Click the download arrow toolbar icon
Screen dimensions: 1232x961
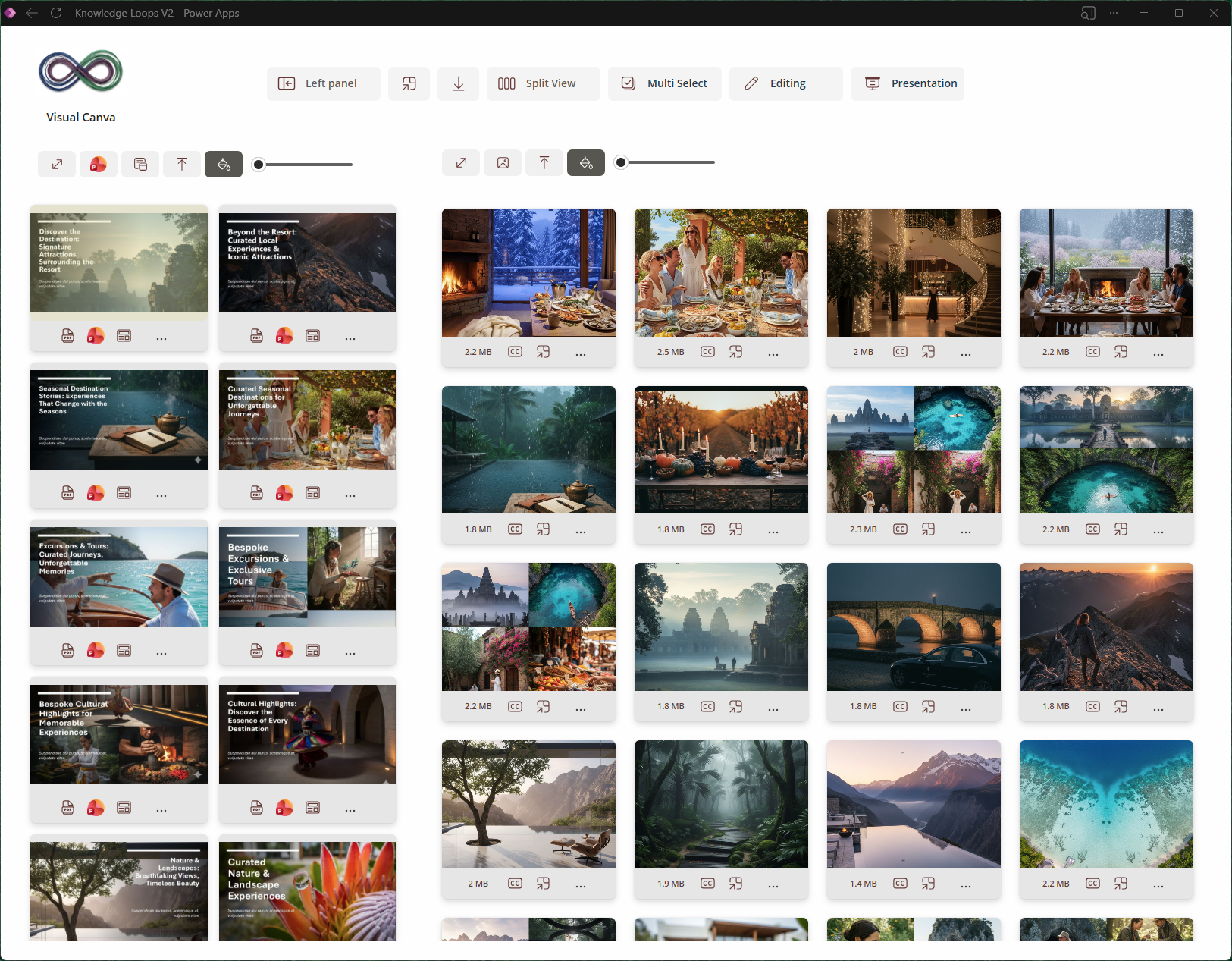click(458, 83)
